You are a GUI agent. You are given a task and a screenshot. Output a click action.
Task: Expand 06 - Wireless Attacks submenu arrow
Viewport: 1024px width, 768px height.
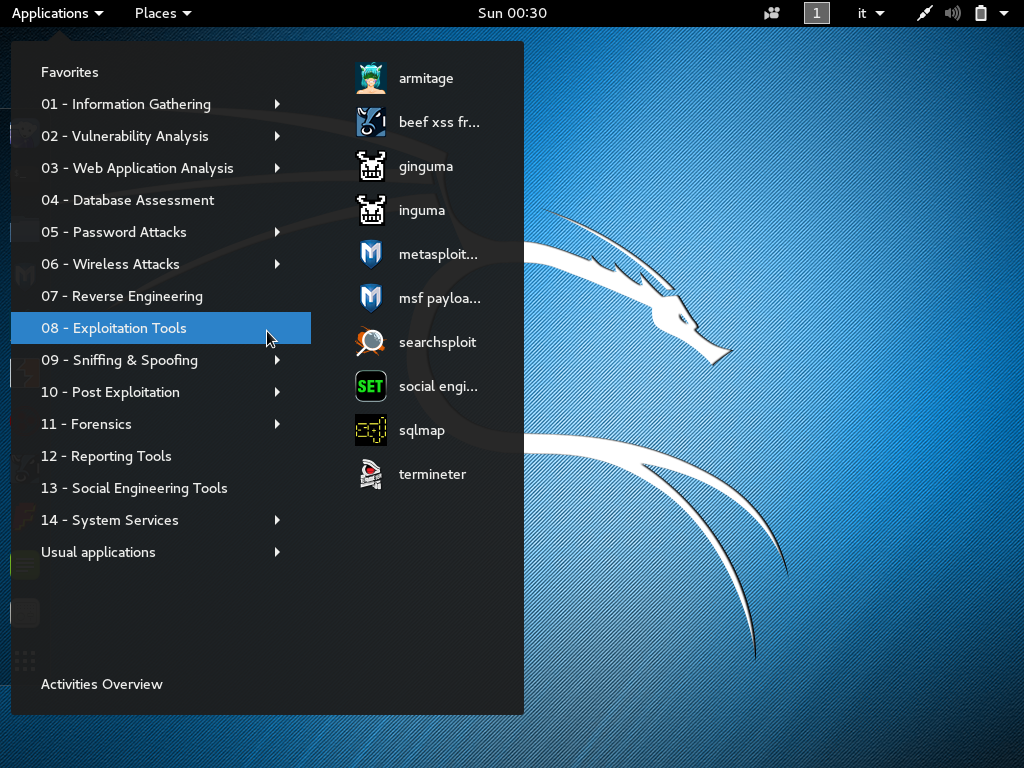coord(278,264)
